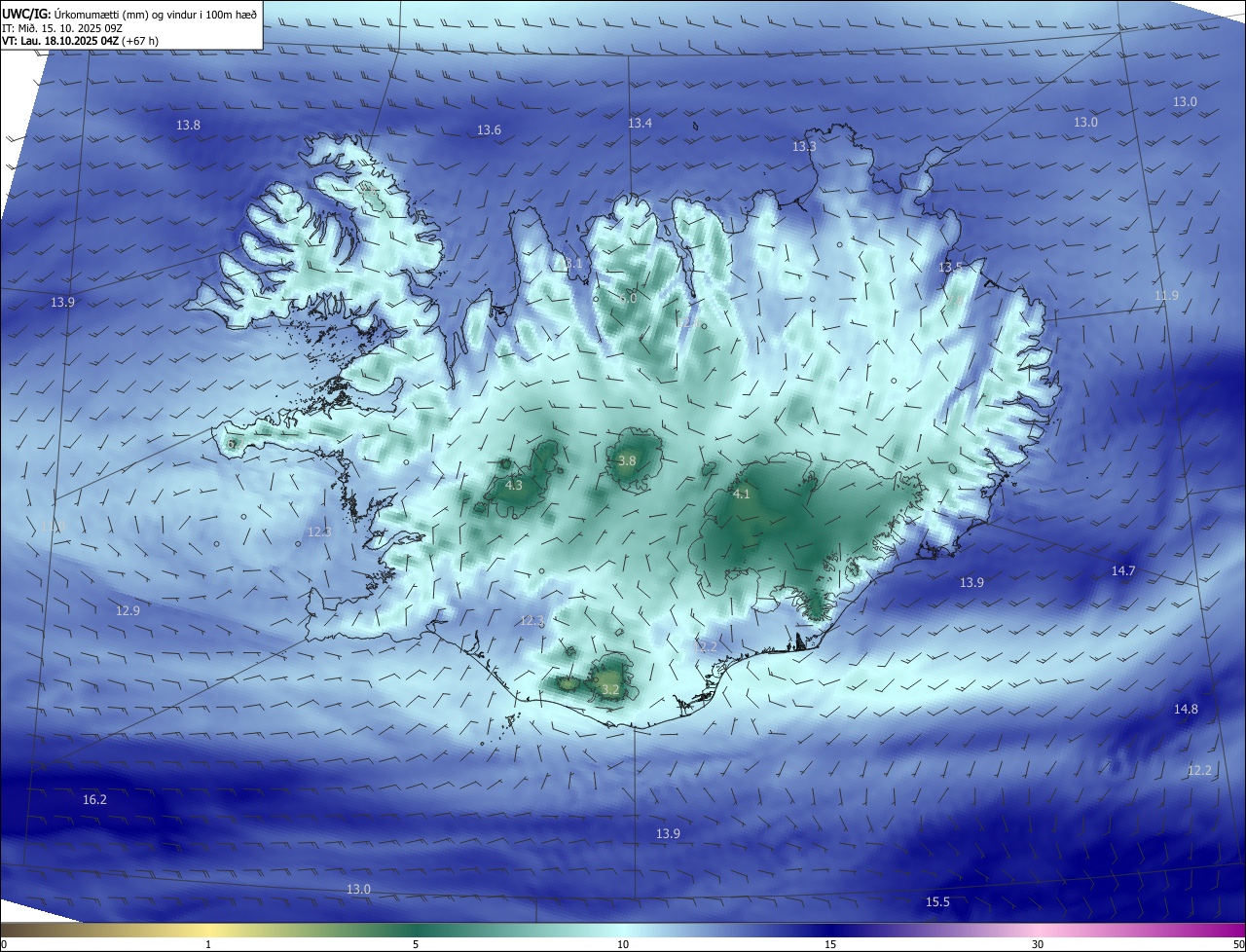Click the 12.2 value label
Screen dimensions: 1246x952
click(x=1199, y=770)
